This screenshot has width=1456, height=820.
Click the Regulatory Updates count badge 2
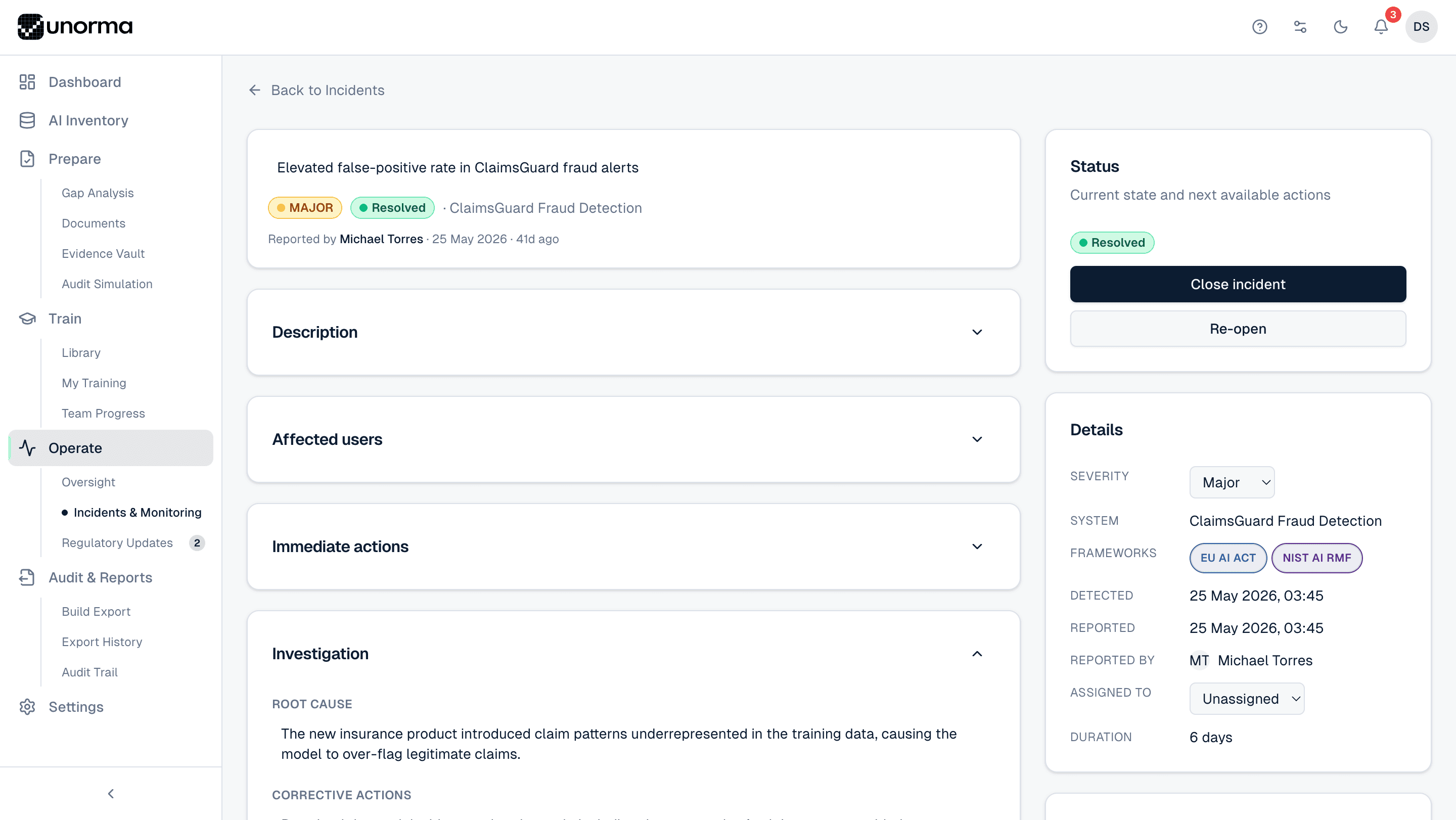(x=197, y=543)
